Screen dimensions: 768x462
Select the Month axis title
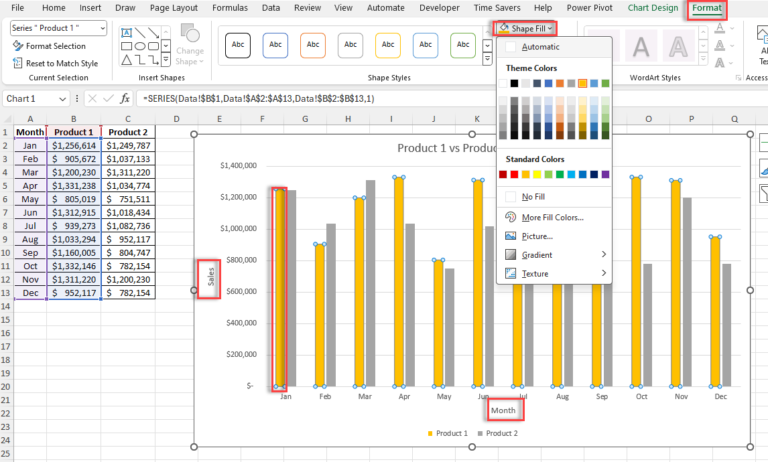[x=504, y=410]
